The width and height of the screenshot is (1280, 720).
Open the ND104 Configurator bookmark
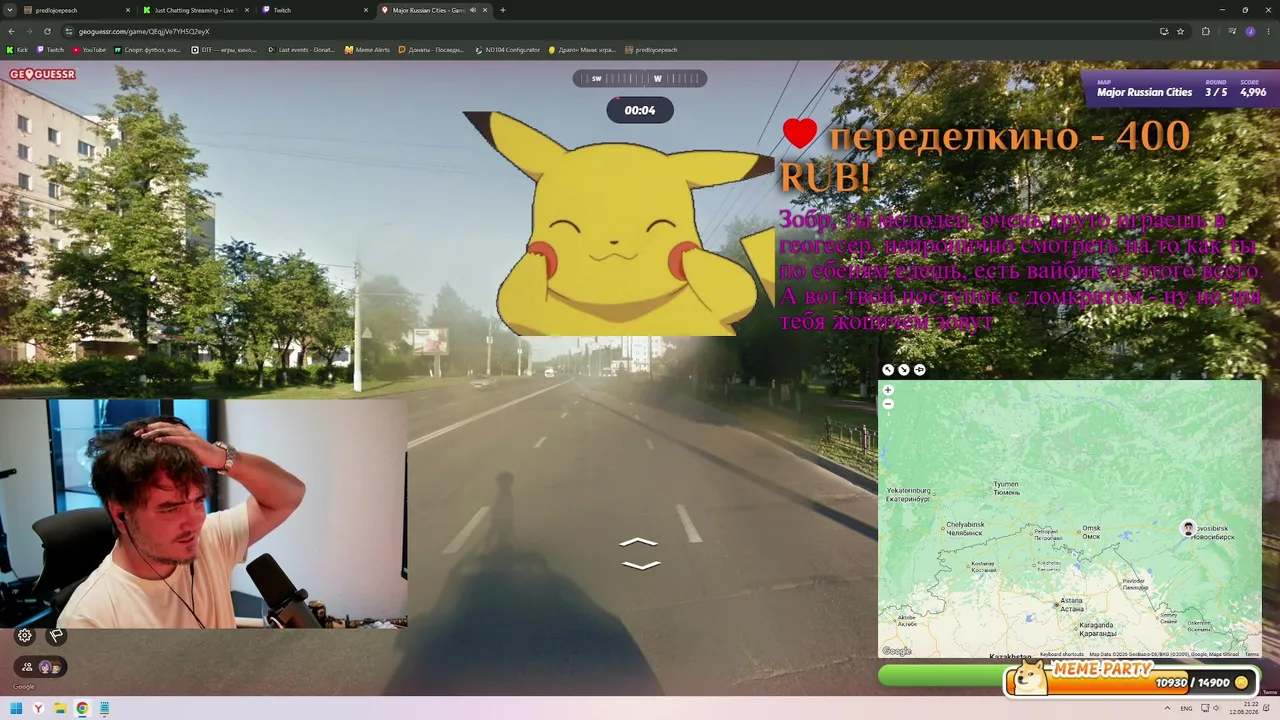507,50
